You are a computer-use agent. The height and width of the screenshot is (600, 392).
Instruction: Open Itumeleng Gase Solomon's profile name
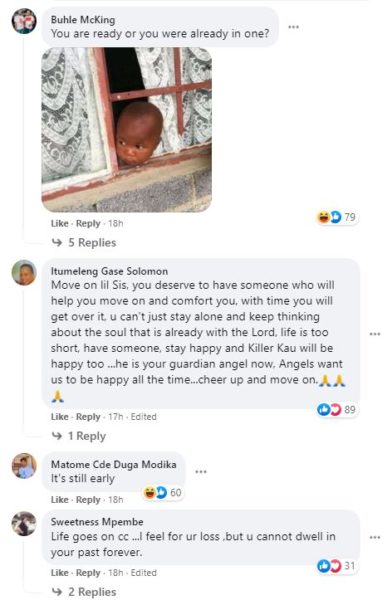109,271
